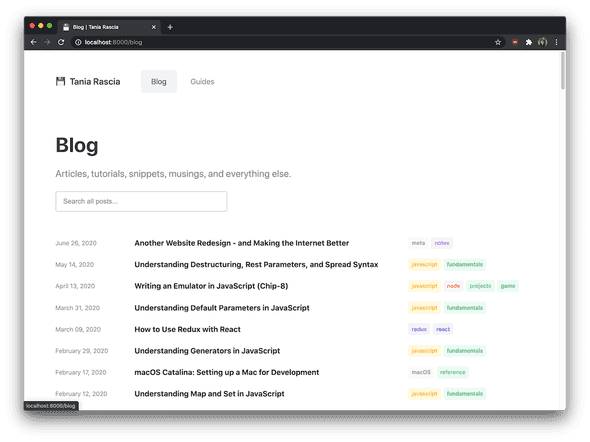Click the node tag on the Emulator post
This screenshot has height=442, width=590.
(453, 286)
